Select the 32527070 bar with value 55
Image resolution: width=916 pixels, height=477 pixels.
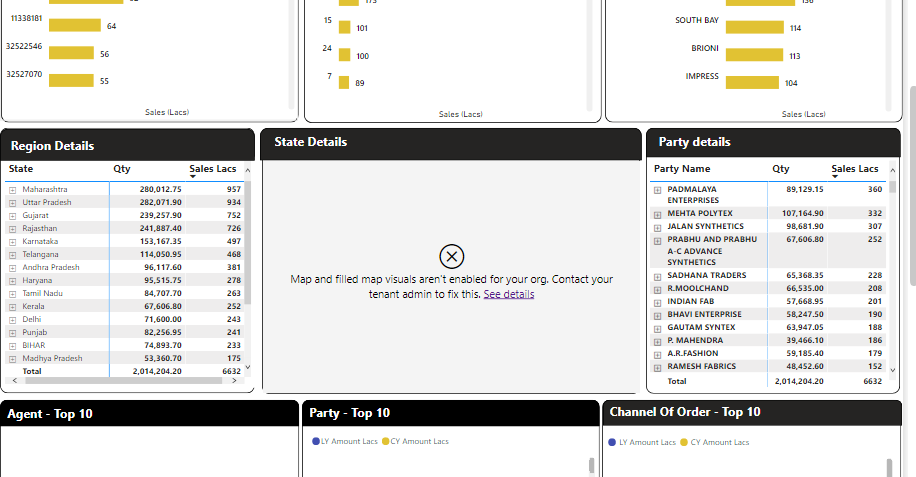coord(71,80)
